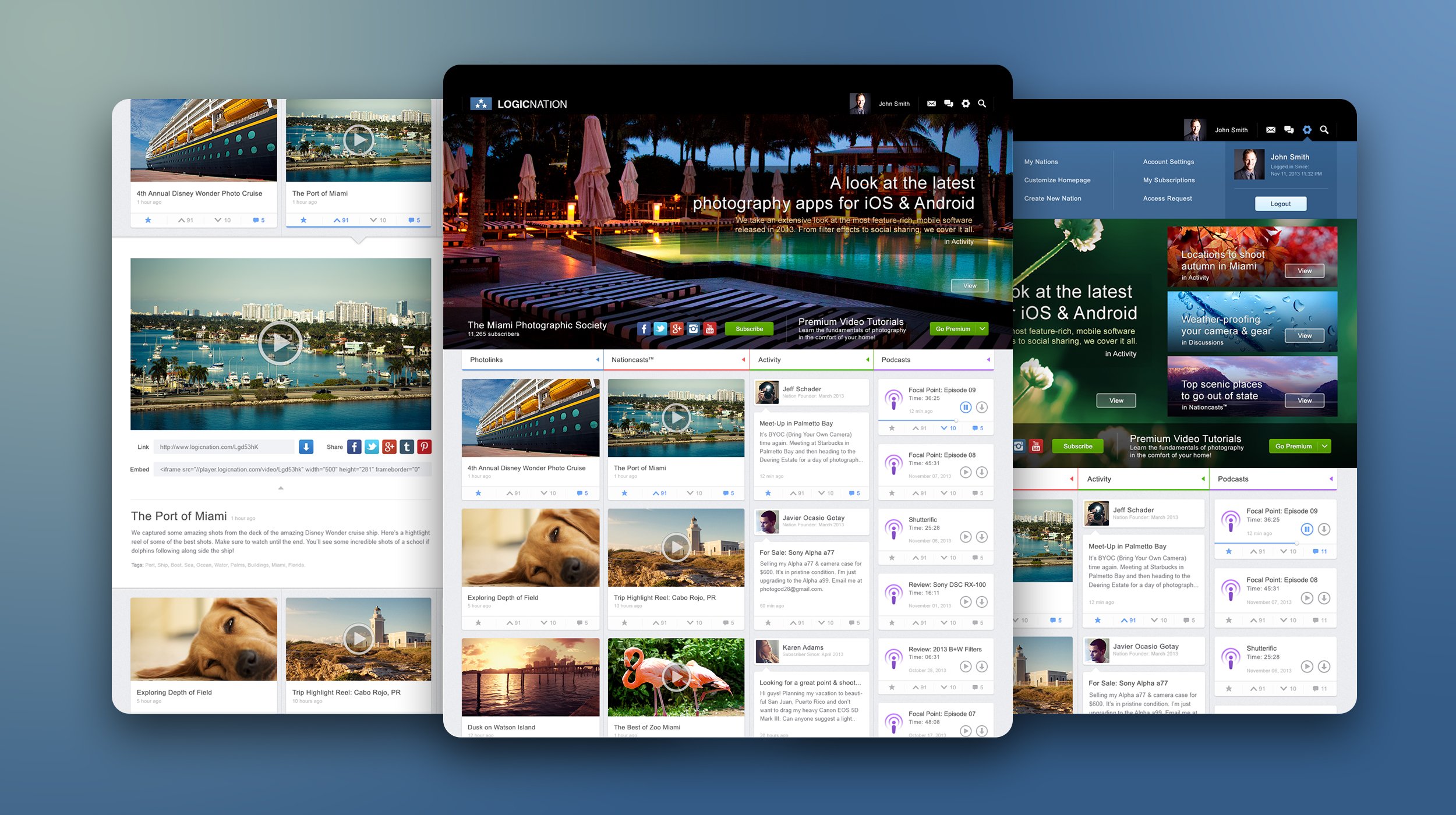The width and height of the screenshot is (1456, 815).
Task: Click the Logout button under John Smith
Action: tap(1281, 204)
